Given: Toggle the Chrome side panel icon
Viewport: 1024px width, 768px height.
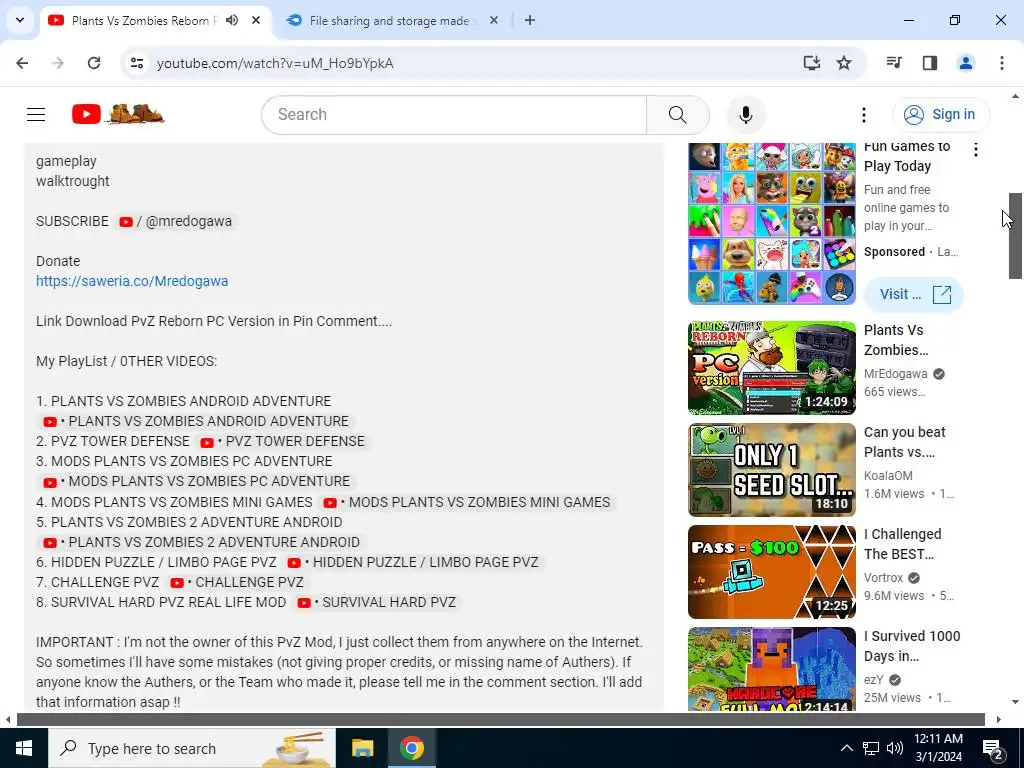Looking at the screenshot, I should (x=929, y=63).
